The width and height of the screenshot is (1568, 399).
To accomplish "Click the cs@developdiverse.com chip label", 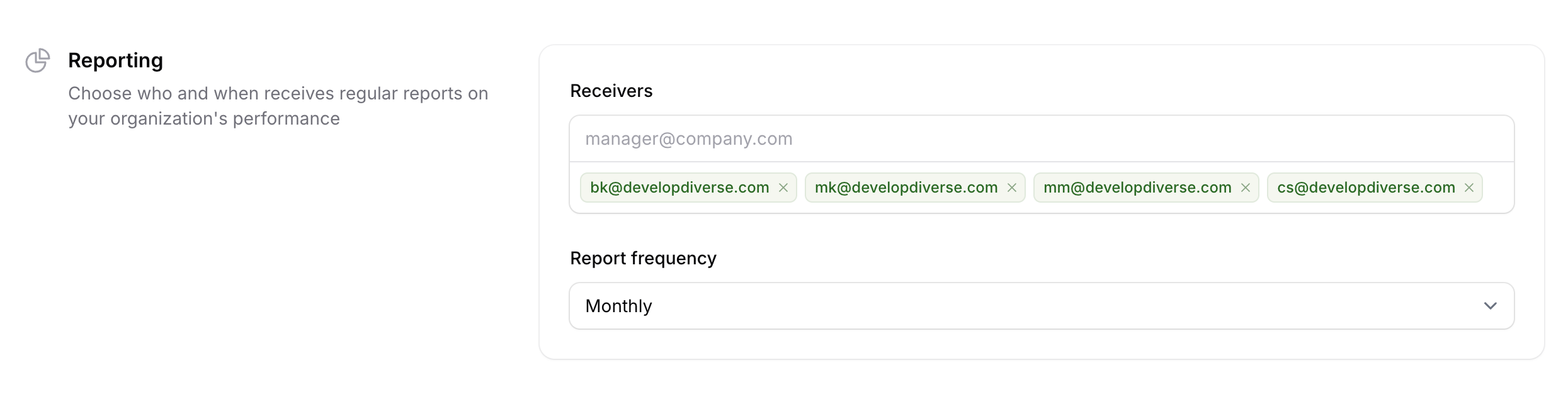I will pyautogui.click(x=1366, y=188).
